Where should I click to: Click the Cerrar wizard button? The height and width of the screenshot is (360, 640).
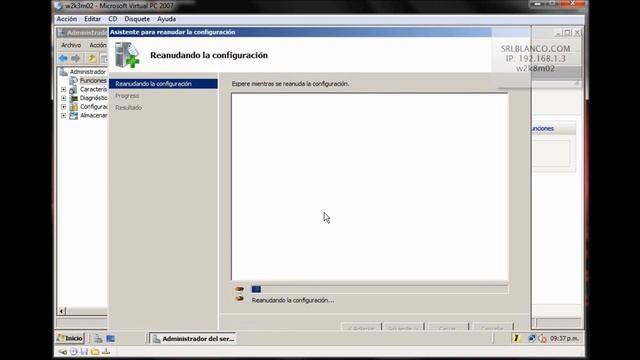[448, 327]
